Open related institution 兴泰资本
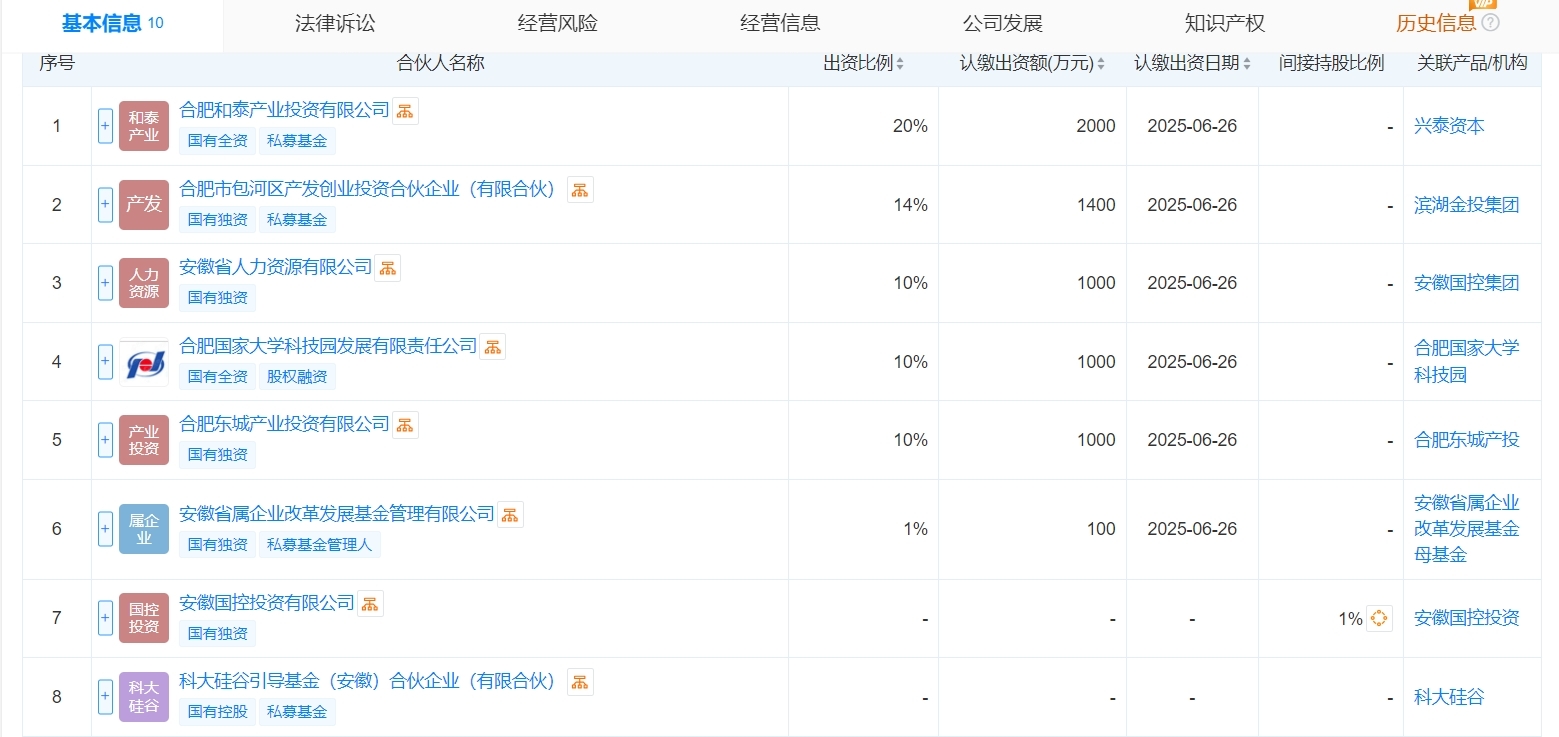The height and width of the screenshot is (737, 1559). (x=1449, y=126)
